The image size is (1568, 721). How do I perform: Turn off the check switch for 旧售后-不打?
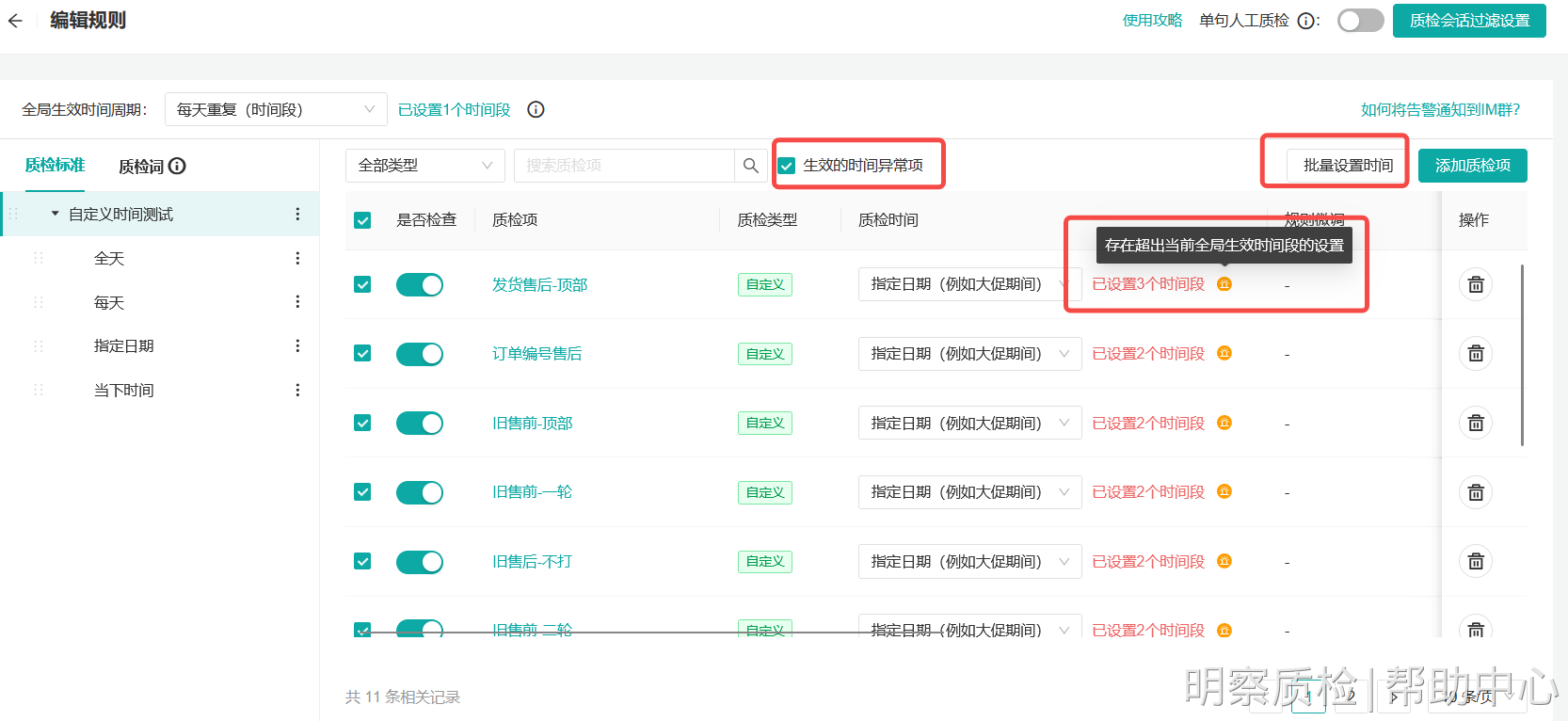pos(420,562)
